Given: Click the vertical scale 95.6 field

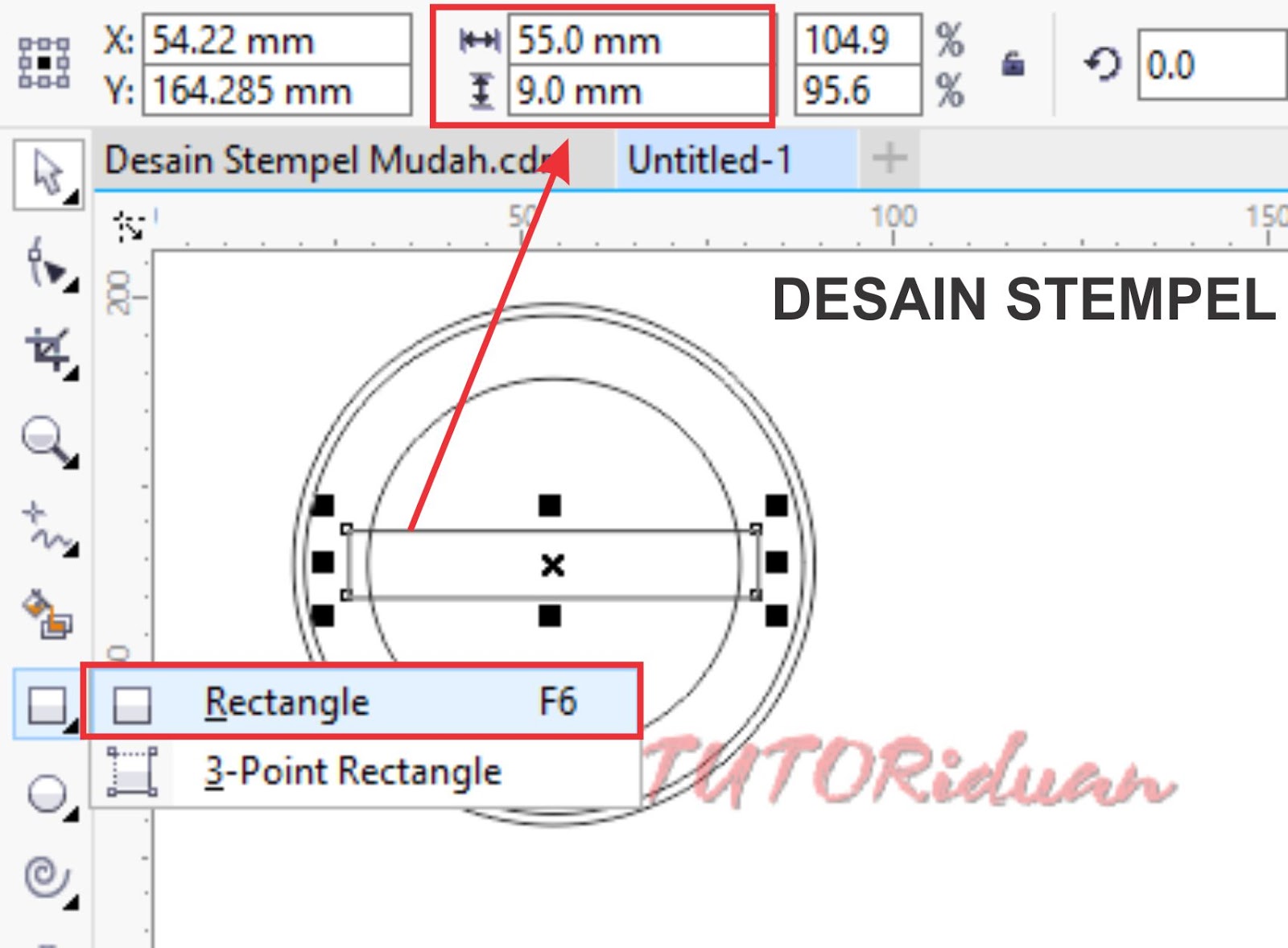Looking at the screenshot, I should point(858,89).
